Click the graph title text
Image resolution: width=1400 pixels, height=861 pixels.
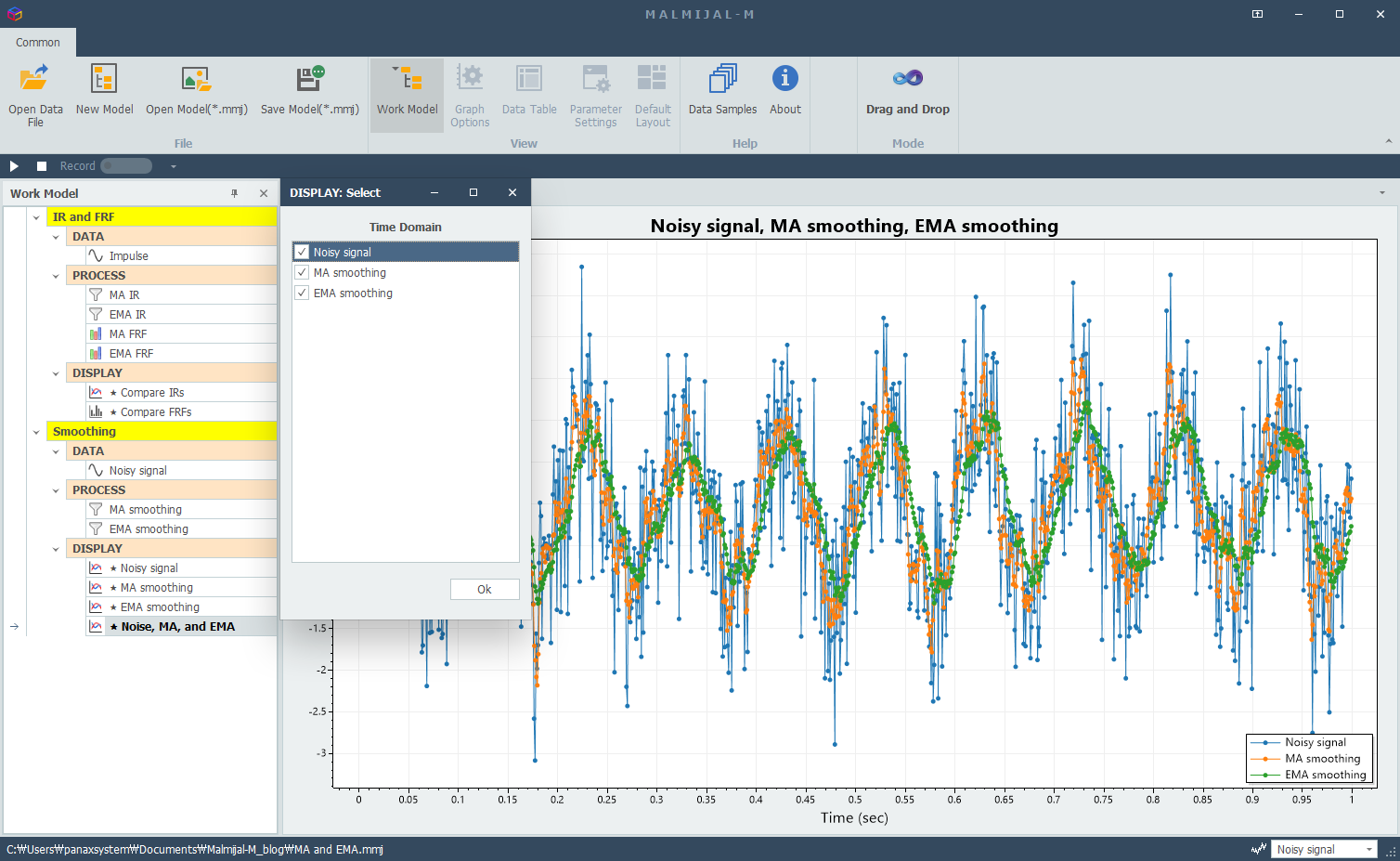point(854,226)
